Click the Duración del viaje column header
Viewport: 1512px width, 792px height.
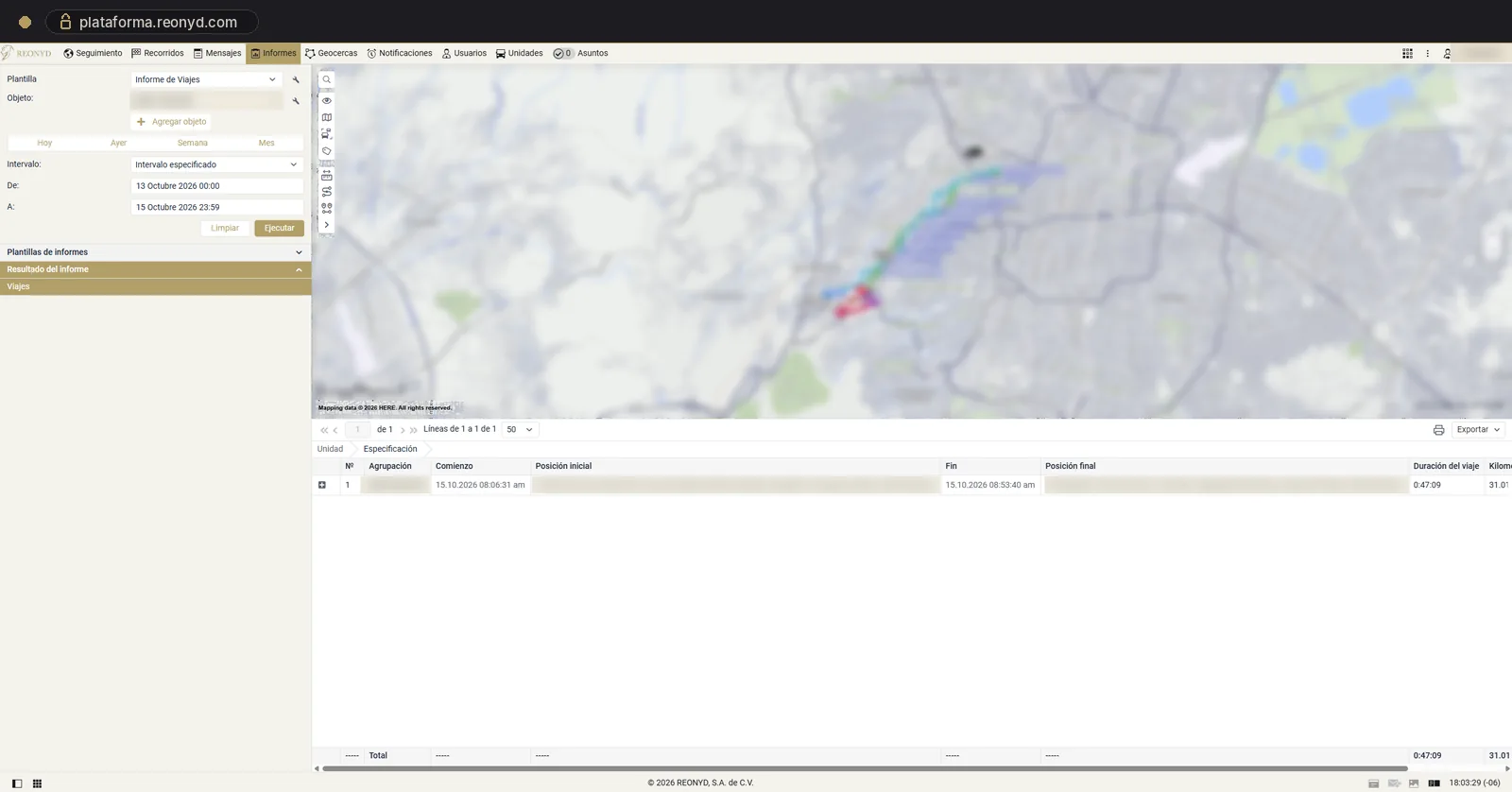[x=1447, y=466]
